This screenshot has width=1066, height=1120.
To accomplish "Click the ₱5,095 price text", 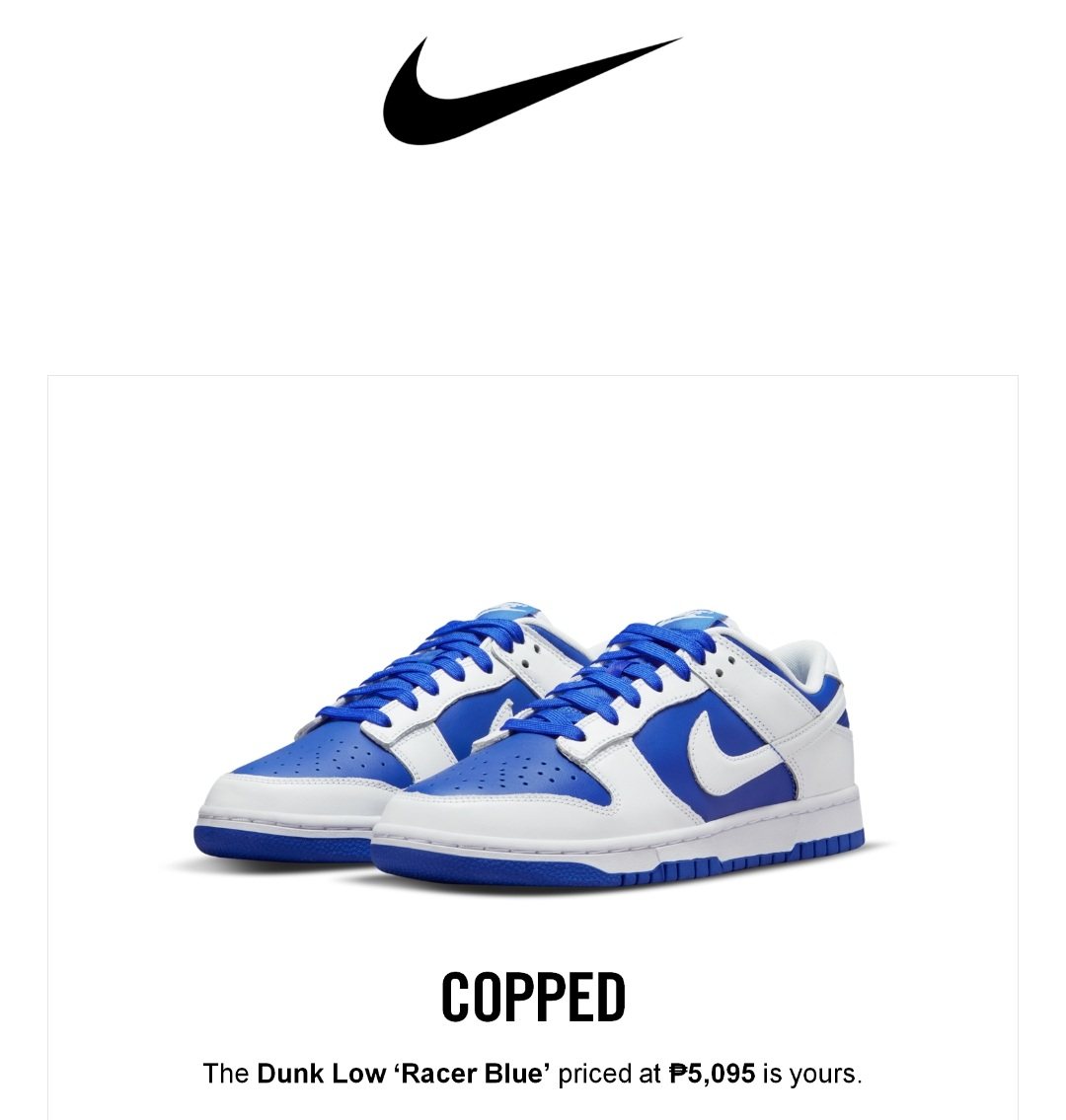I will point(712,1074).
